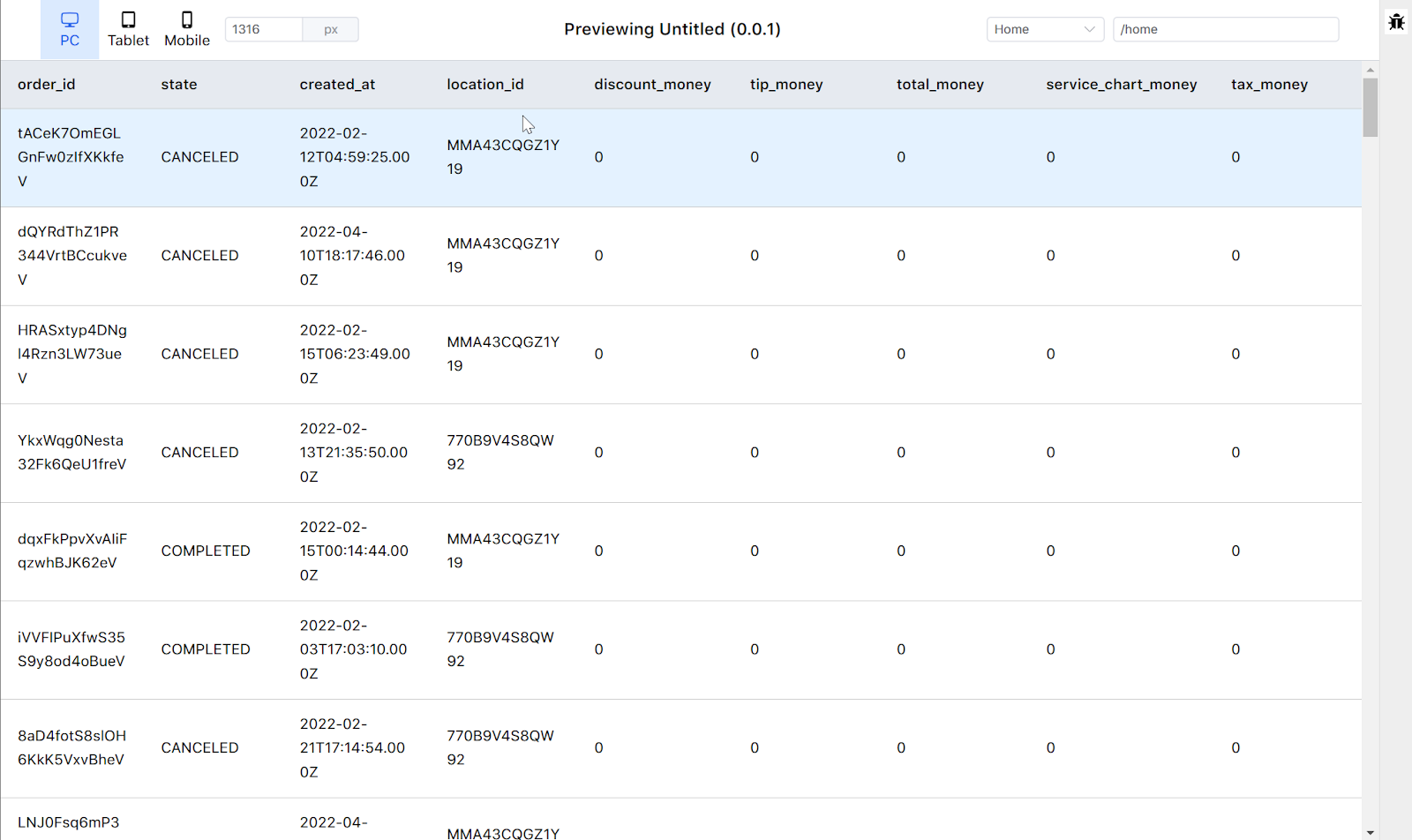The width and height of the screenshot is (1412, 840).
Task: Switch preview to PC device mode
Action: click(70, 30)
